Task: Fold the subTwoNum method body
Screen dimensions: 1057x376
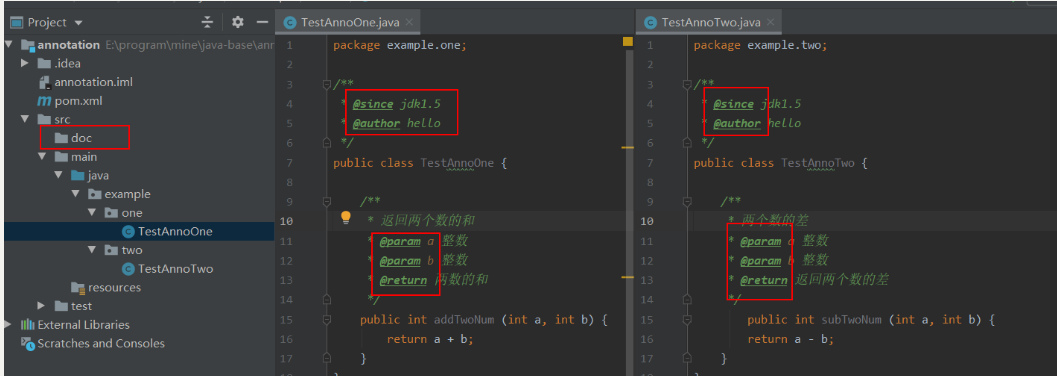Action: pos(688,319)
